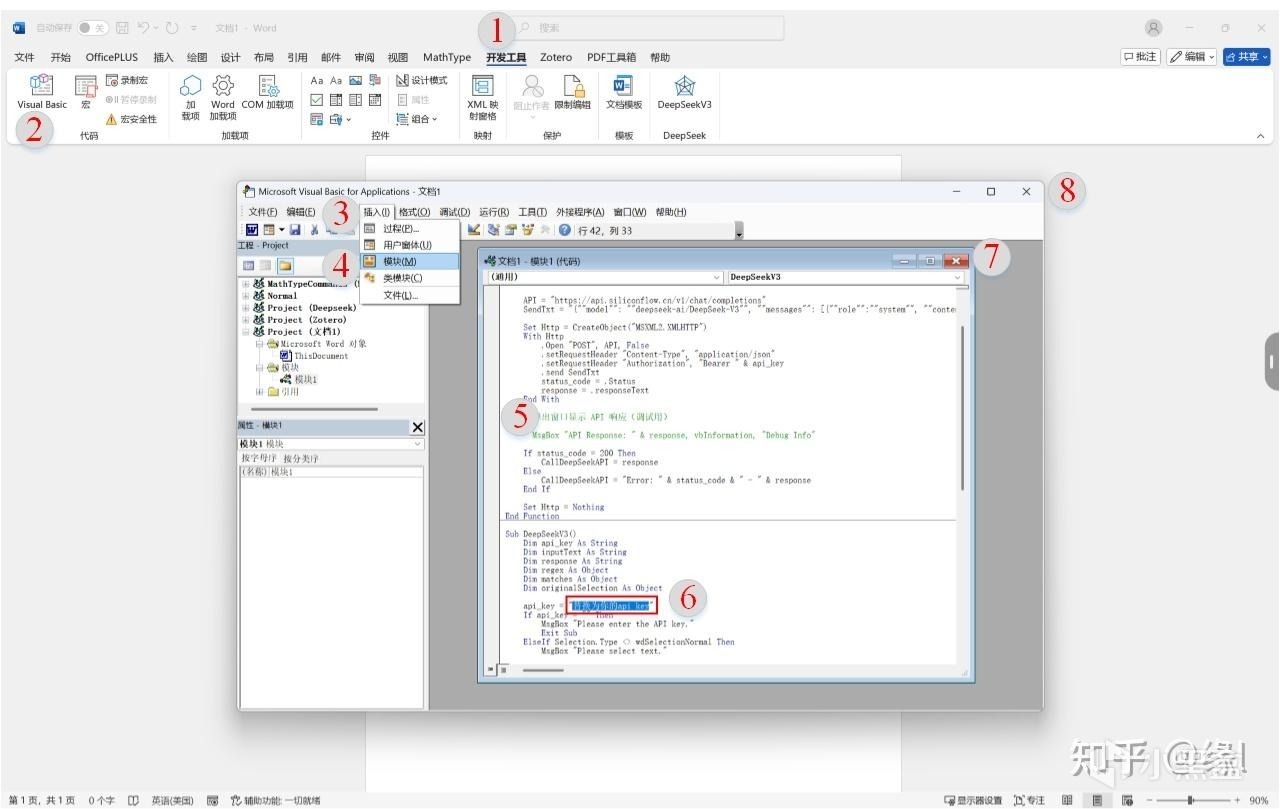The height and width of the screenshot is (809, 1280).
Task: Click VBA design mode toolbar icon
Action: (x=474, y=230)
